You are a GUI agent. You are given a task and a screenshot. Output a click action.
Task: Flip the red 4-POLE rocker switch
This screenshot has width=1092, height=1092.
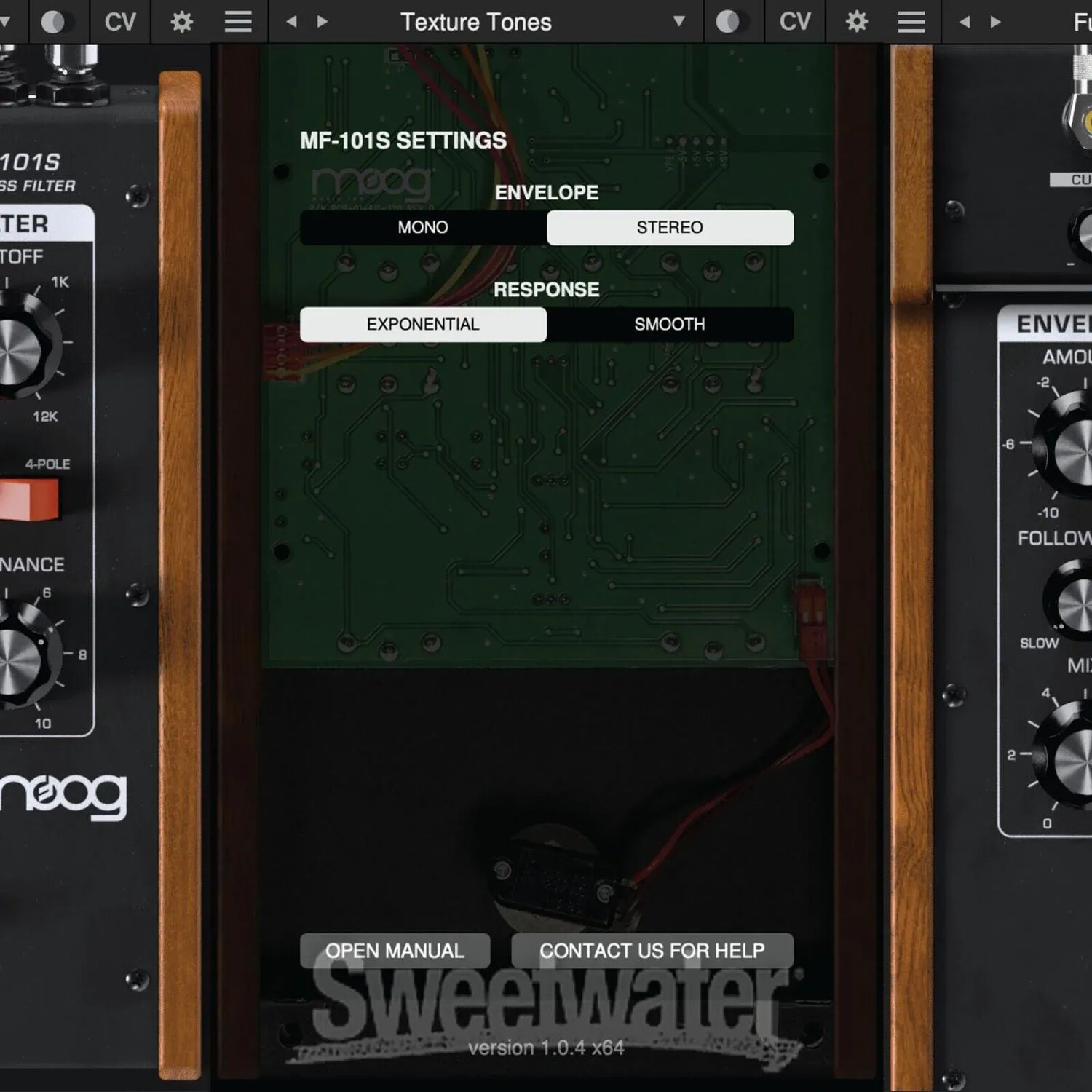pyautogui.click(x=28, y=499)
